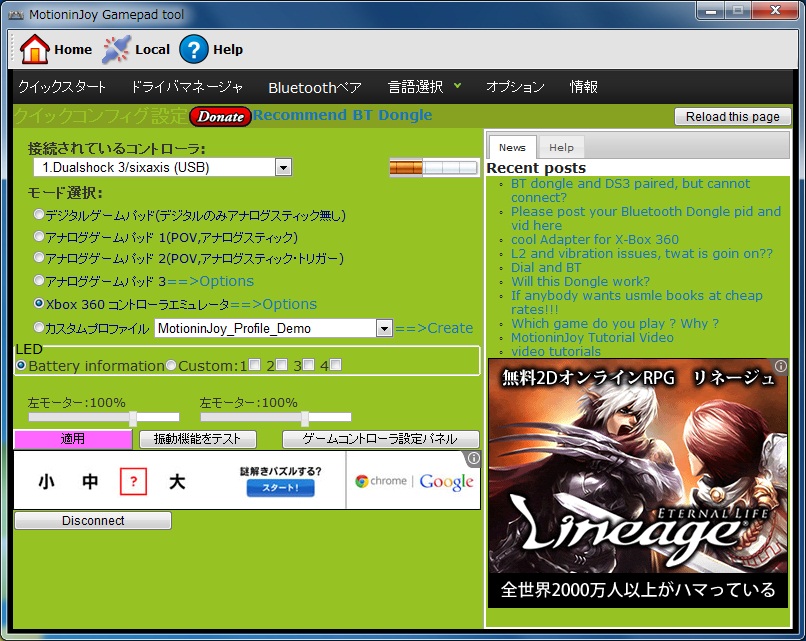Open 'video tutorials' post link

pos(556,351)
